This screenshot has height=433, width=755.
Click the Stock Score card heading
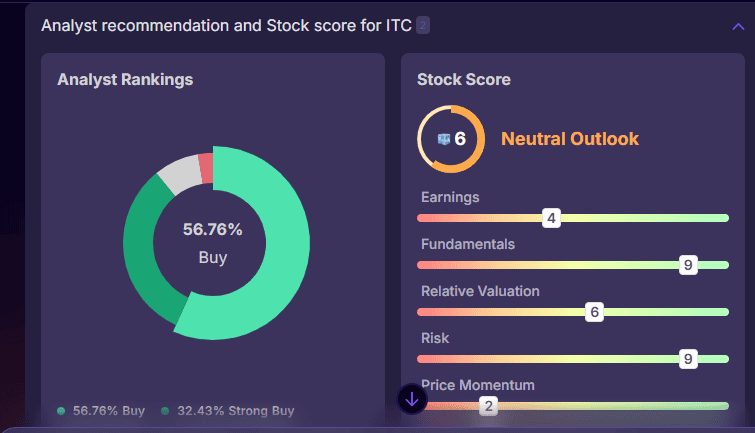pos(463,79)
